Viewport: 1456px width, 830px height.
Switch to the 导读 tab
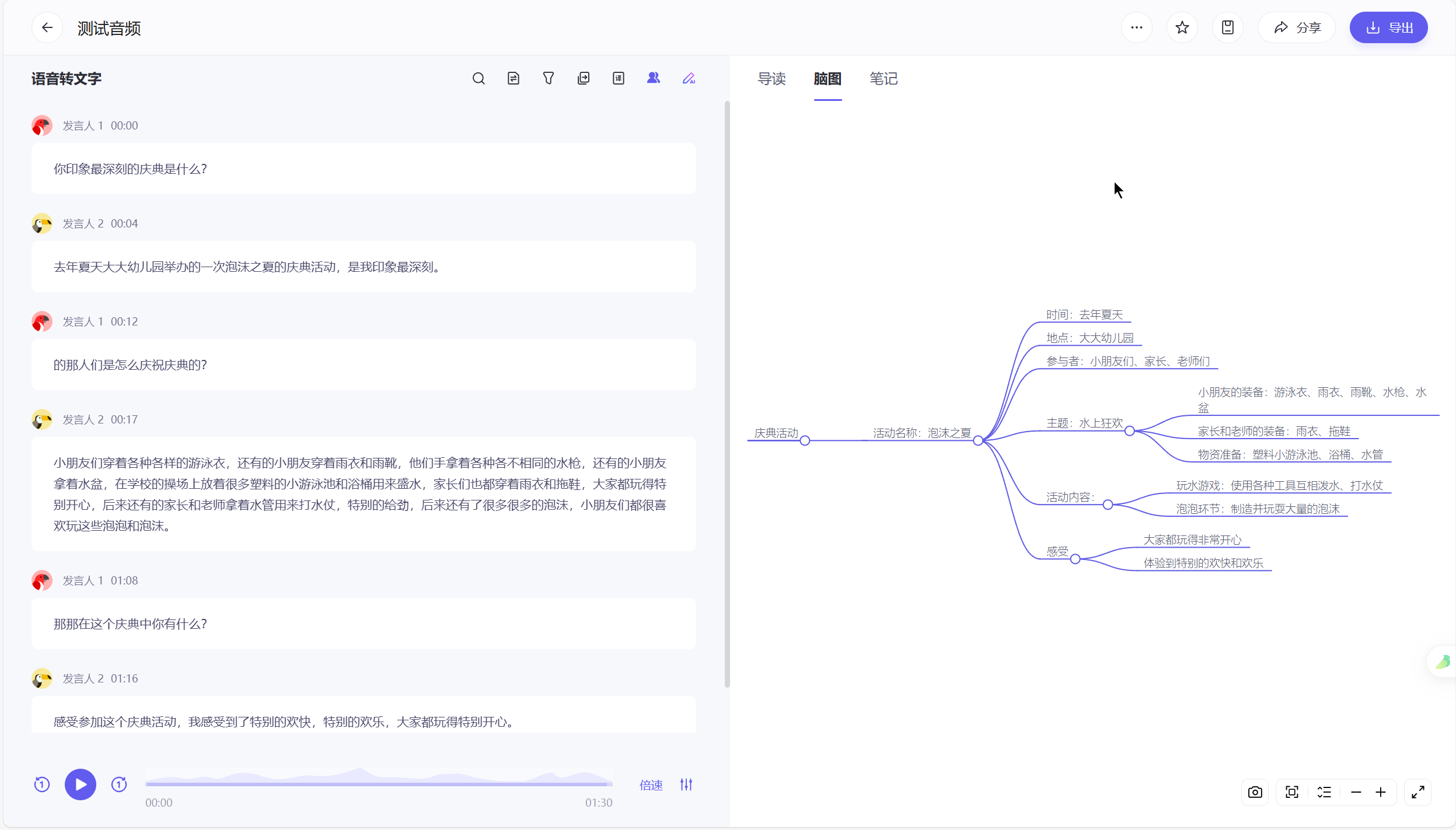click(771, 79)
